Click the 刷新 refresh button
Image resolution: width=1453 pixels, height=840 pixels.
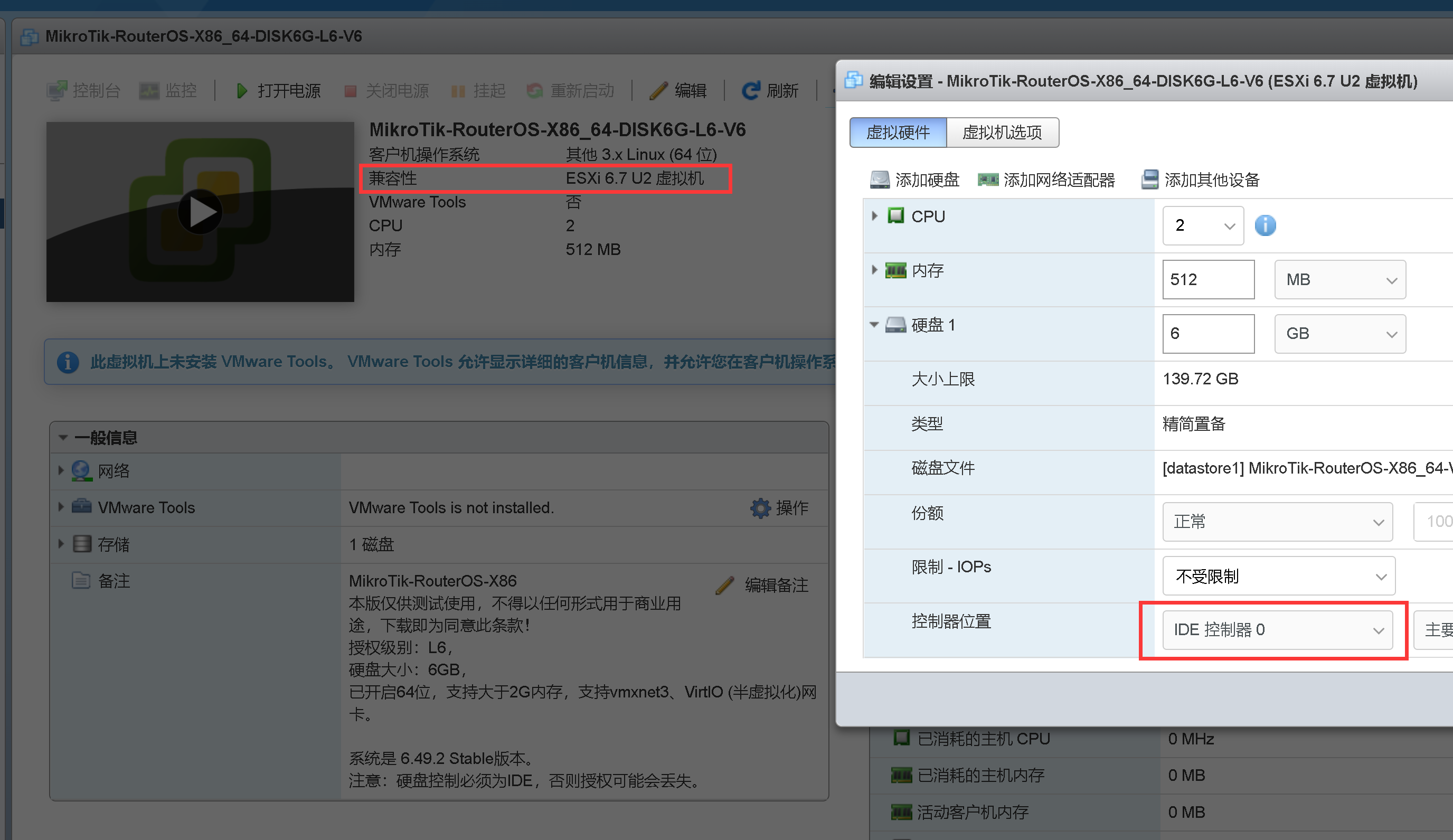pos(770,90)
